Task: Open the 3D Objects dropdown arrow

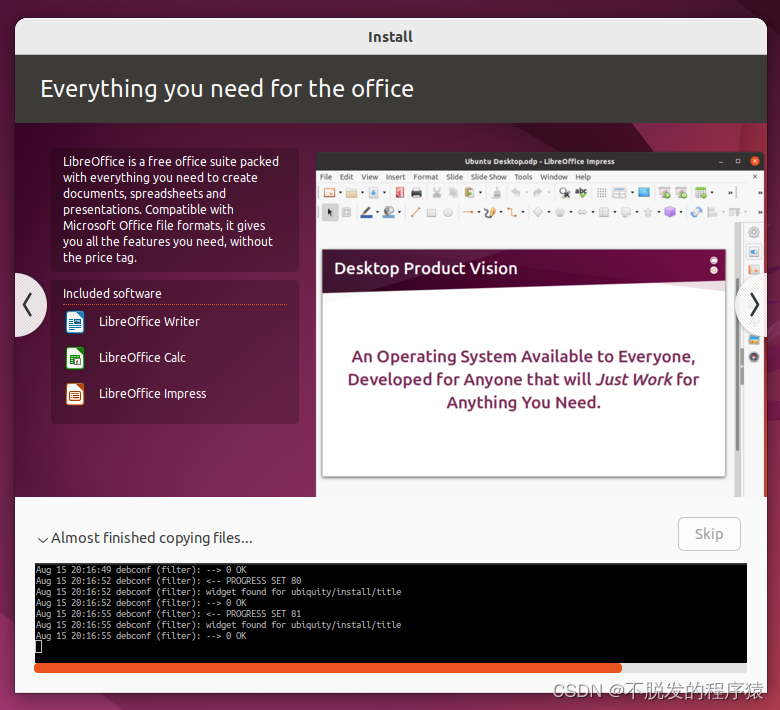Action: pyautogui.click(x=681, y=212)
